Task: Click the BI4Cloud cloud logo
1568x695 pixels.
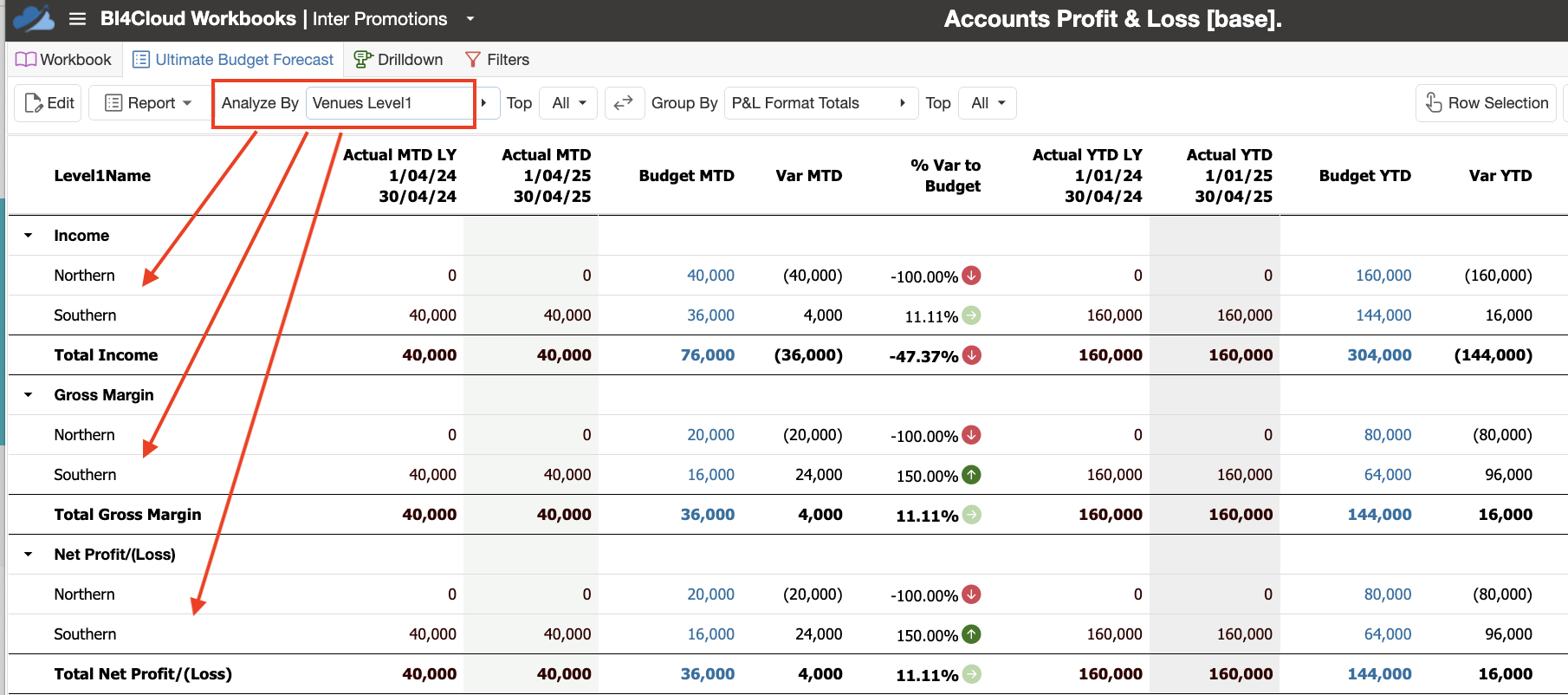Action: point(34,18)
